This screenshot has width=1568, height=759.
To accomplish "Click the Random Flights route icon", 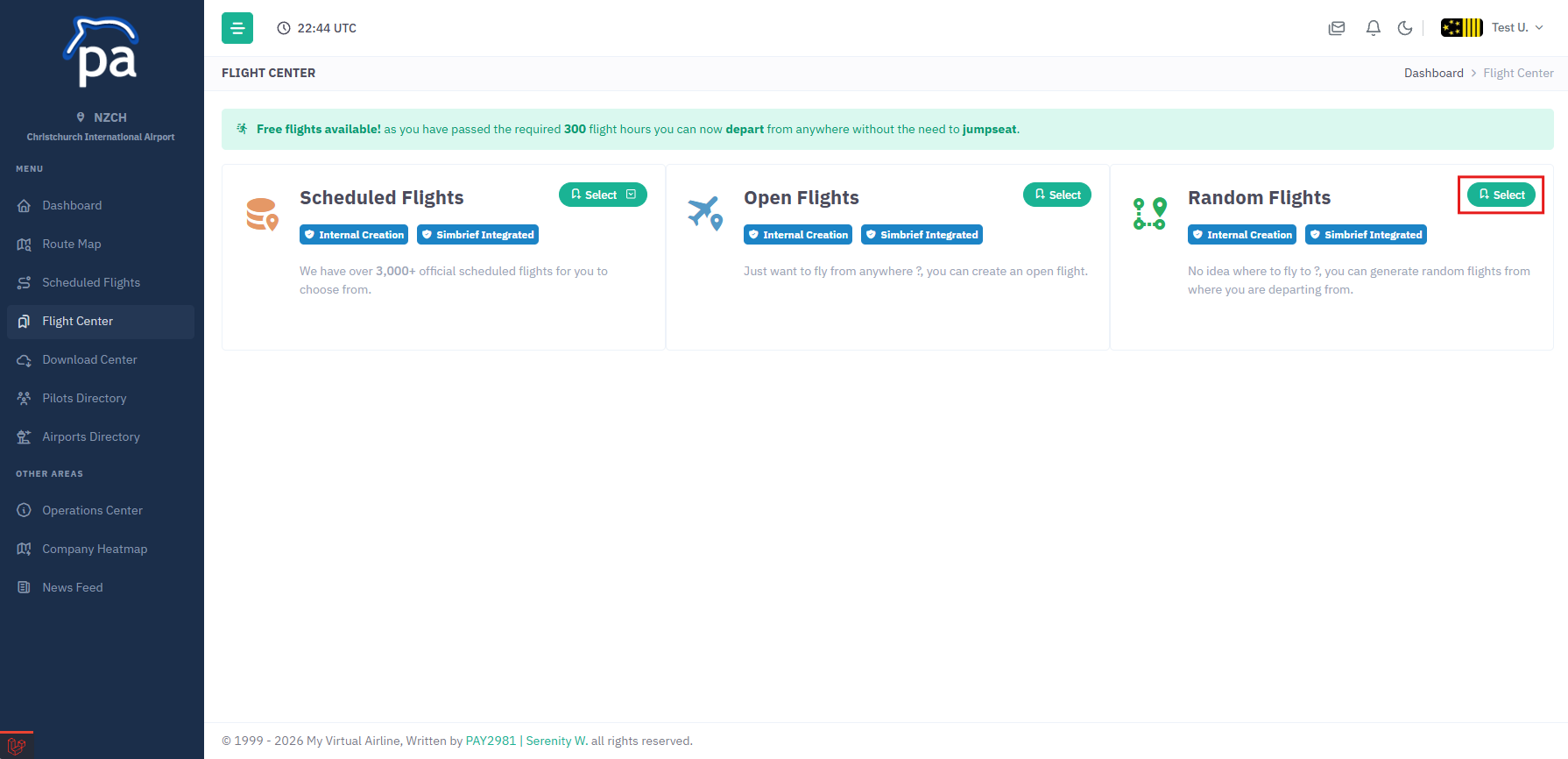I will (1150, 214).
